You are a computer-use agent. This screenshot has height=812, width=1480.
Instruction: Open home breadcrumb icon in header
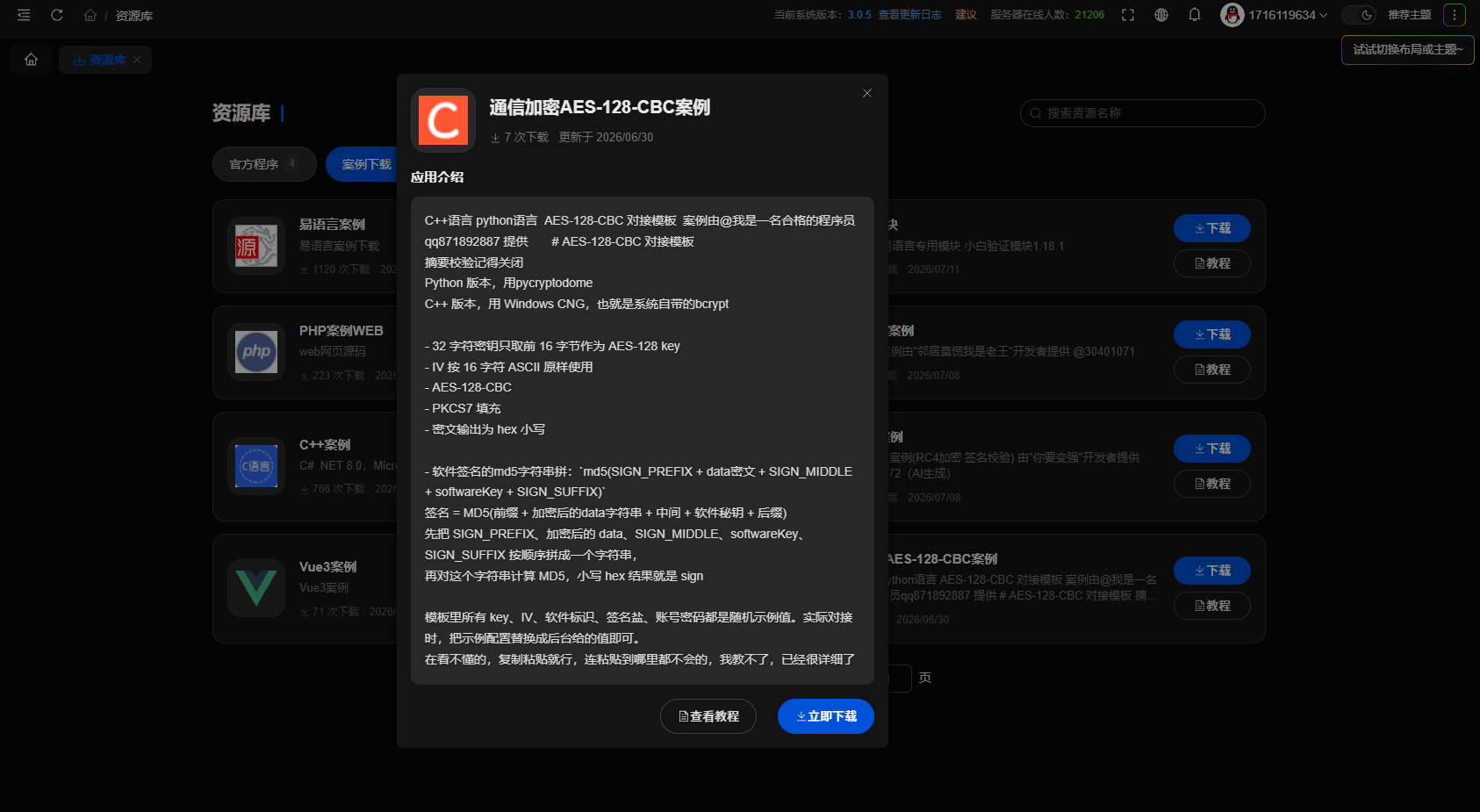(x=90, y=16)
